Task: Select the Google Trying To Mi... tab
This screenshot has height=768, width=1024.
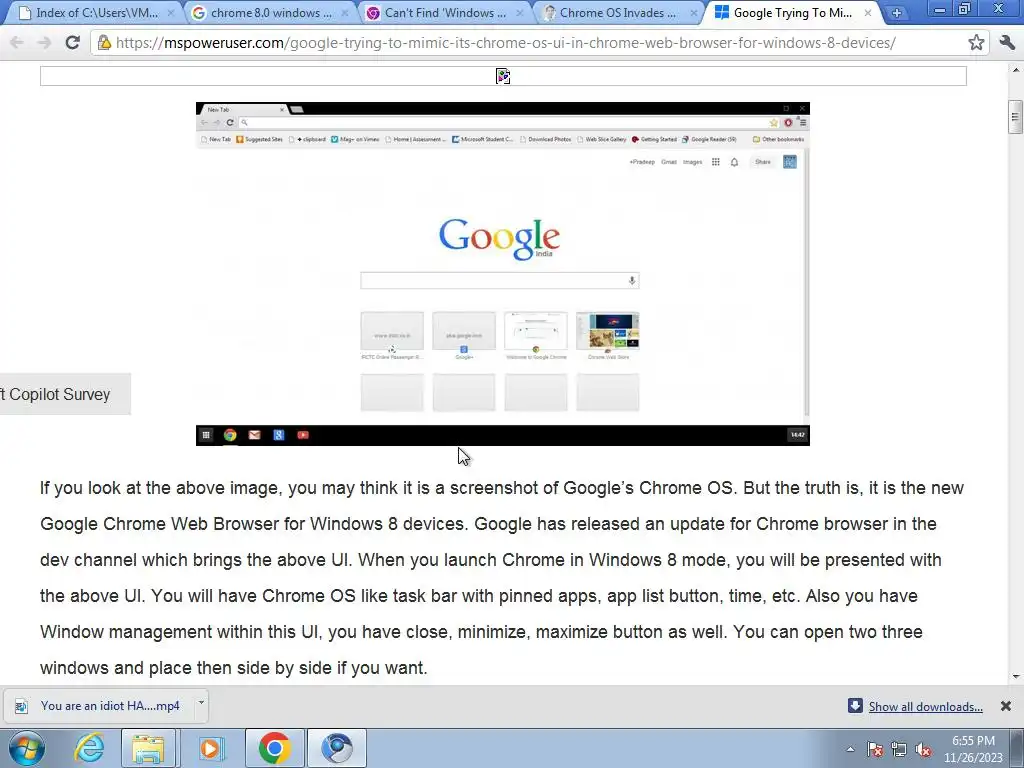Action: pos(794,13)
